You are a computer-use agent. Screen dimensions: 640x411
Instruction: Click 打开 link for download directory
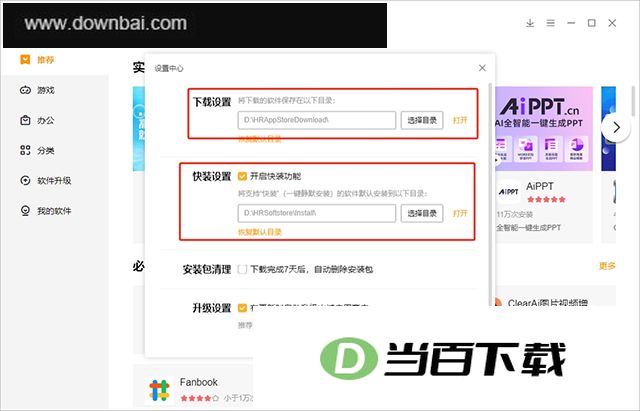pos(460,120)
